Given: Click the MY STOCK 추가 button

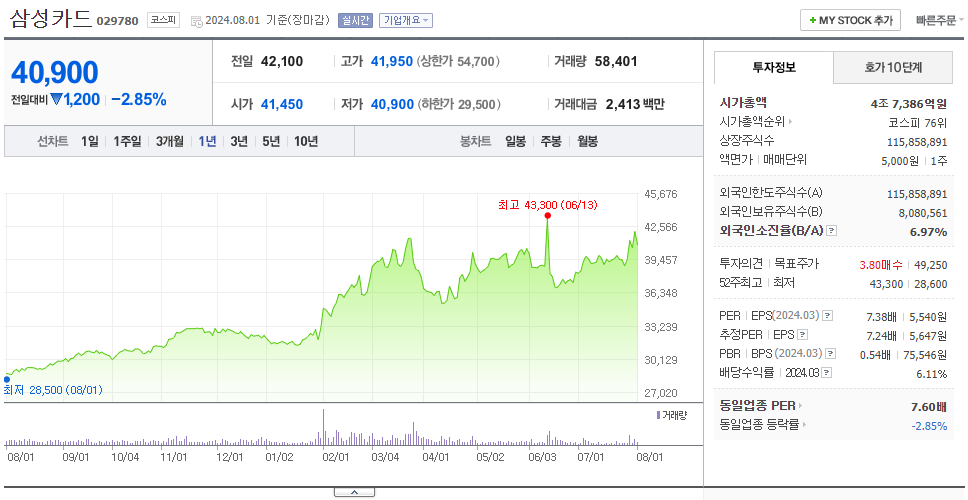Looking at the screenshot, I should coord(850,20).
